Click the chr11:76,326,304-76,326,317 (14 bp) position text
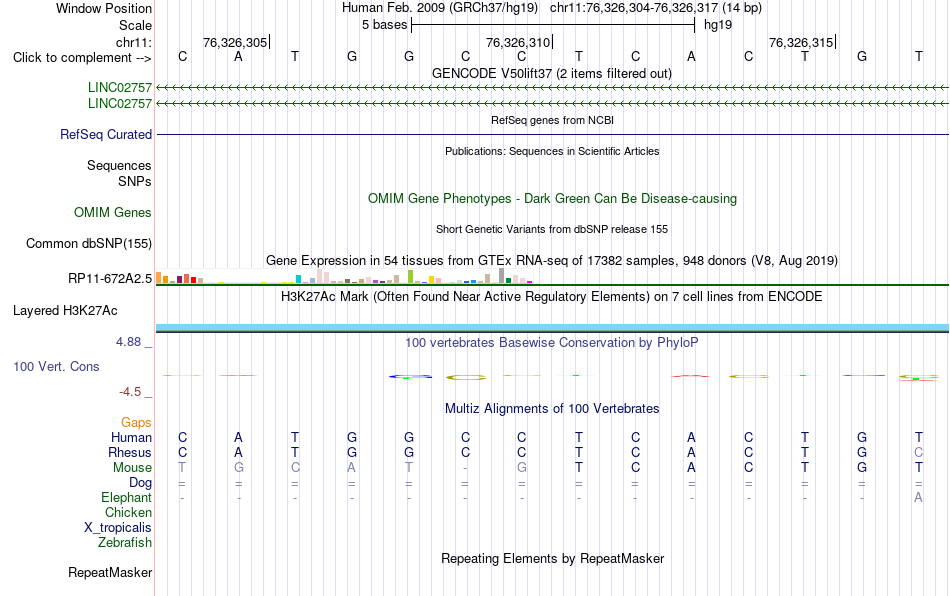The width and height of the screenshot is (950, 596). click(656, 8)
